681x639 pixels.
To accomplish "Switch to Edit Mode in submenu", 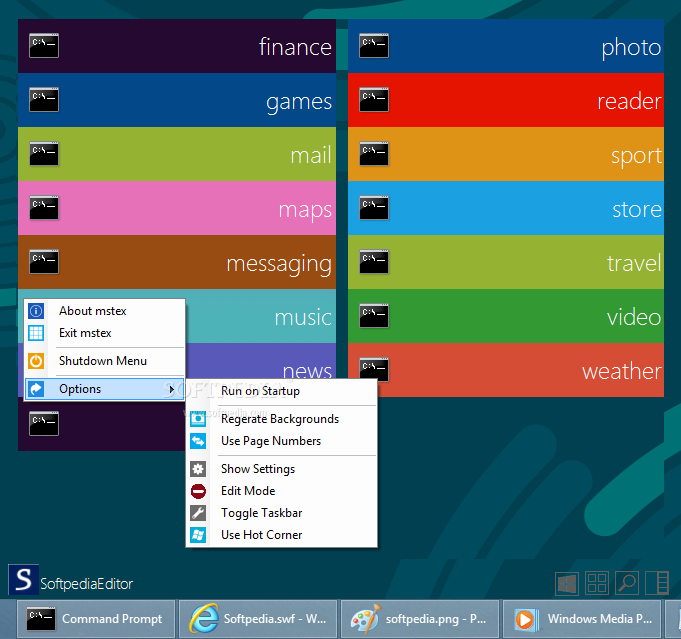I will click(x=281, y=491).
